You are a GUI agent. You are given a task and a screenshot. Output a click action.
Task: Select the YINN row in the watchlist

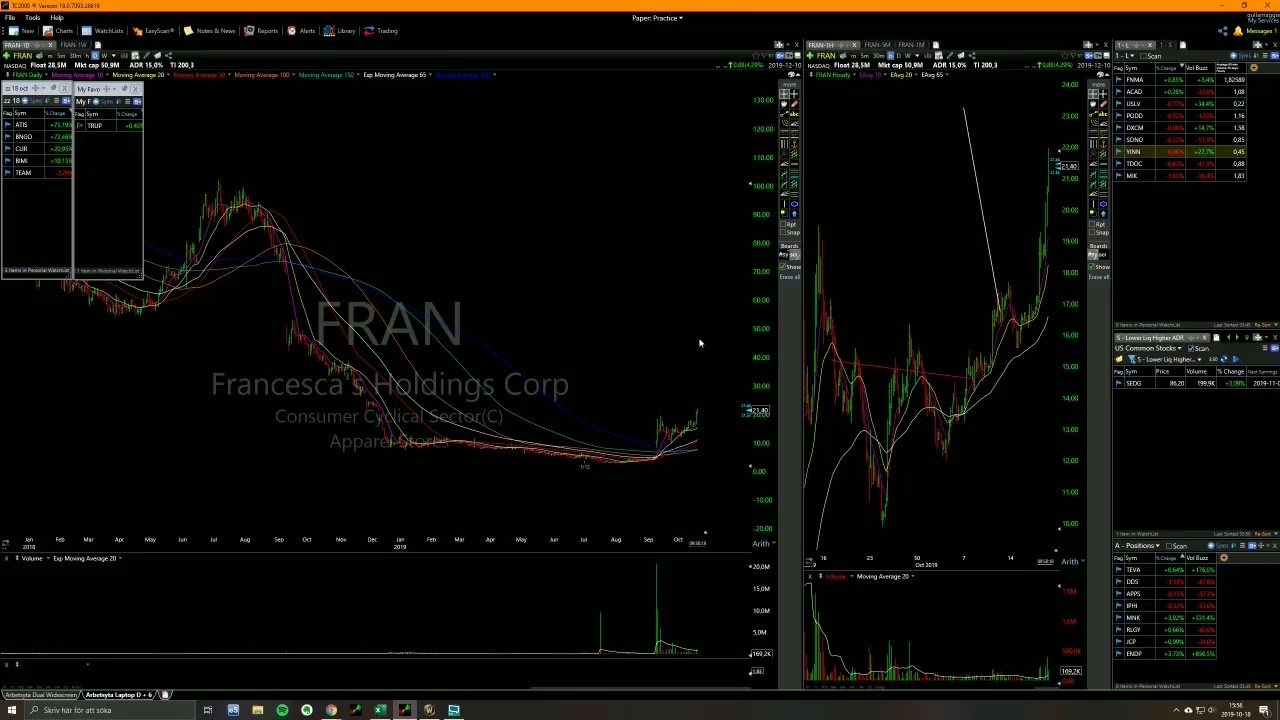[1181, 152]
